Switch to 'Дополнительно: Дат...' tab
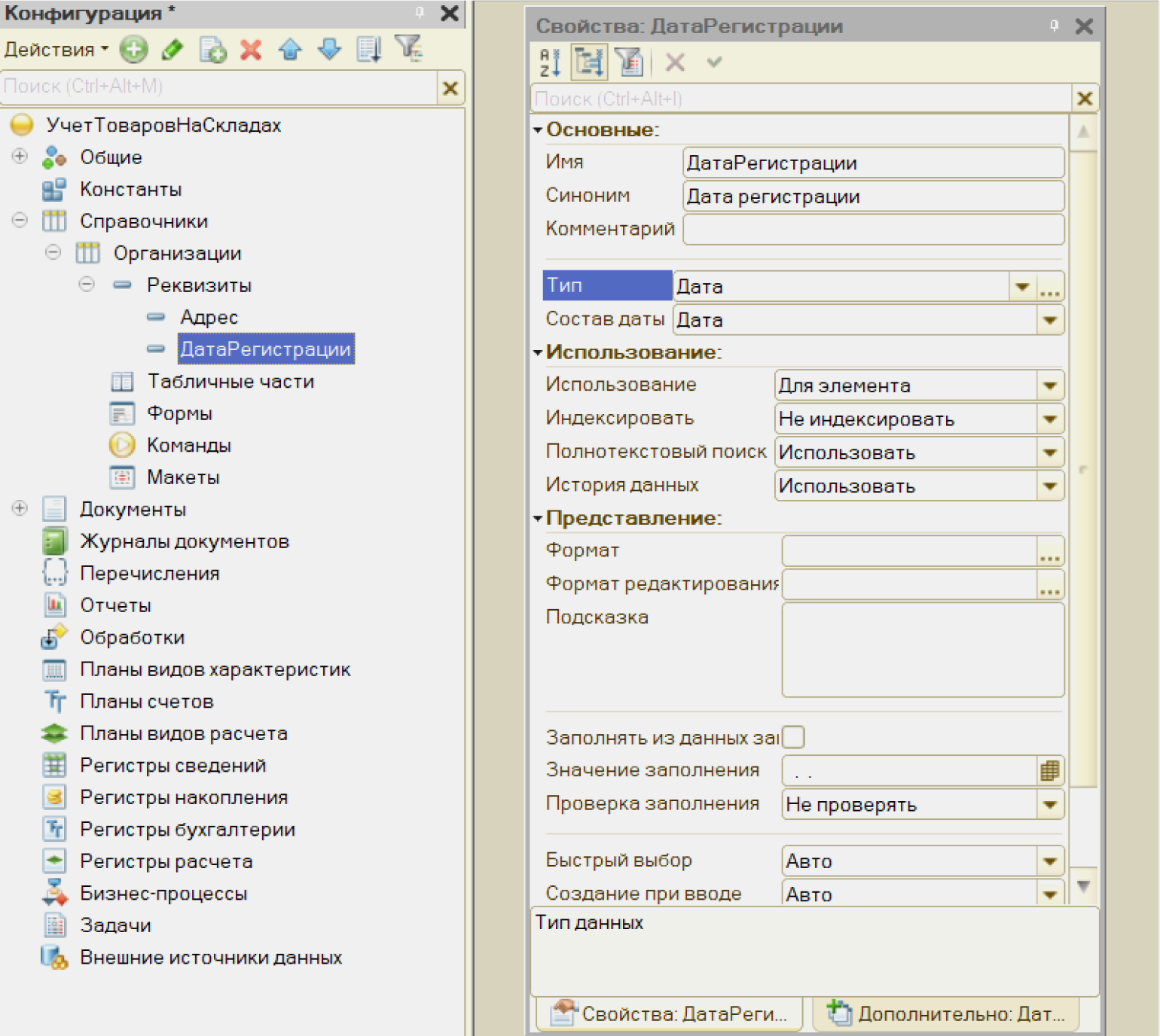Viewport: 1160px width, 1036px height. tap(946, 1014)
